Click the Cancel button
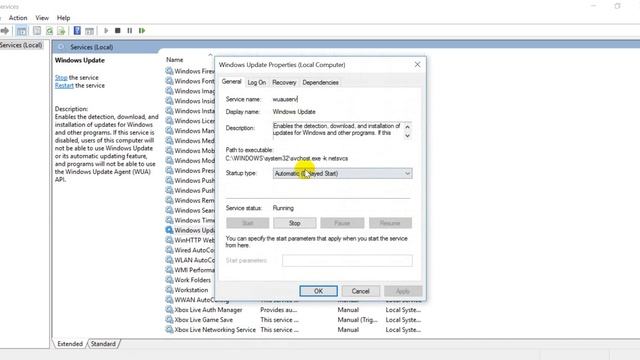This screenshot has height=360, width=640. (x=360, y=291)
